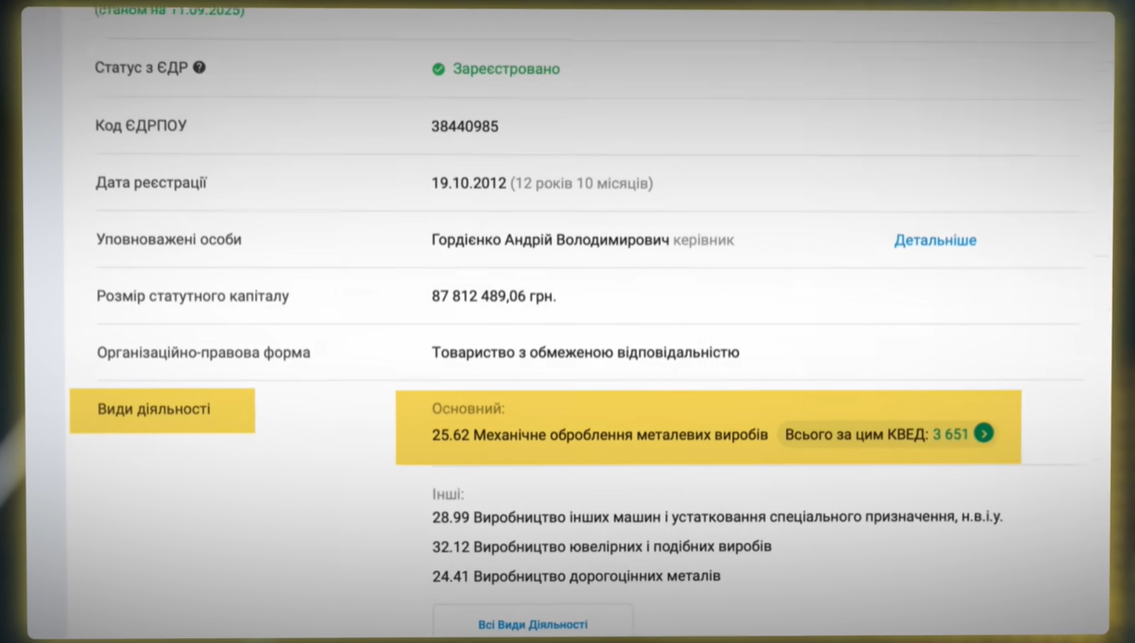Click Товариство з обмеженою відповідальністю text

(x=585, y=353)
